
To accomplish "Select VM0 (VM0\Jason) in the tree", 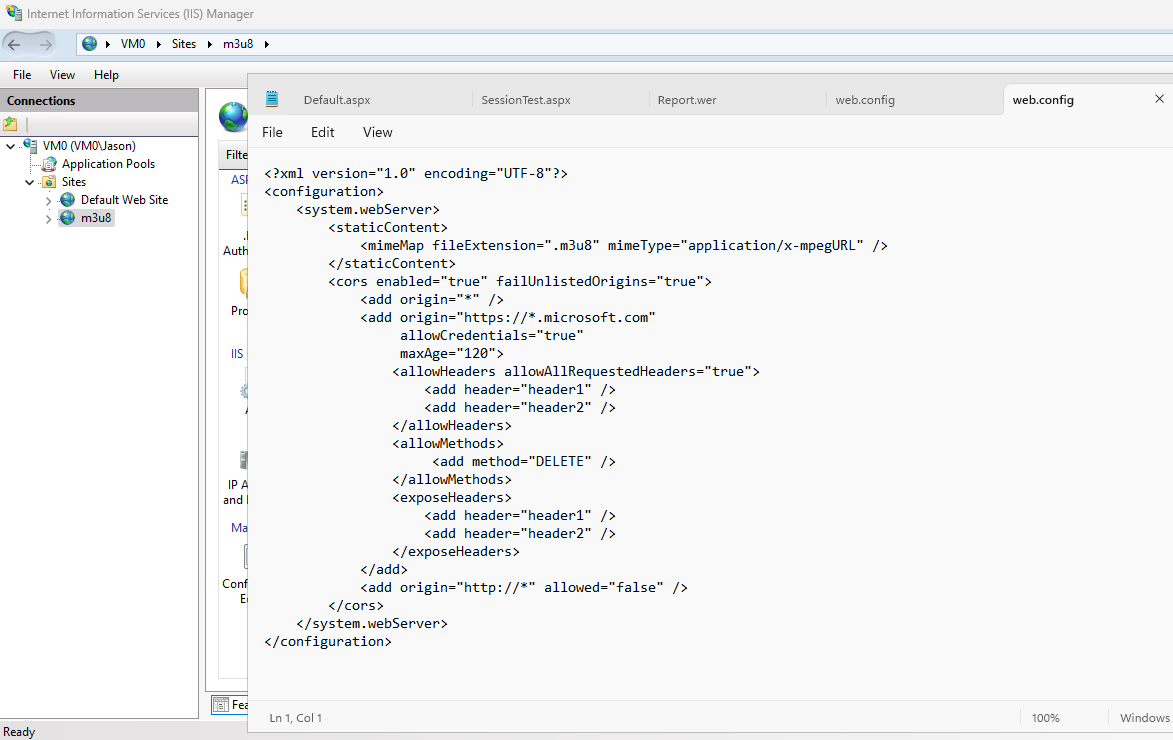I will click(x=89, y=146).
